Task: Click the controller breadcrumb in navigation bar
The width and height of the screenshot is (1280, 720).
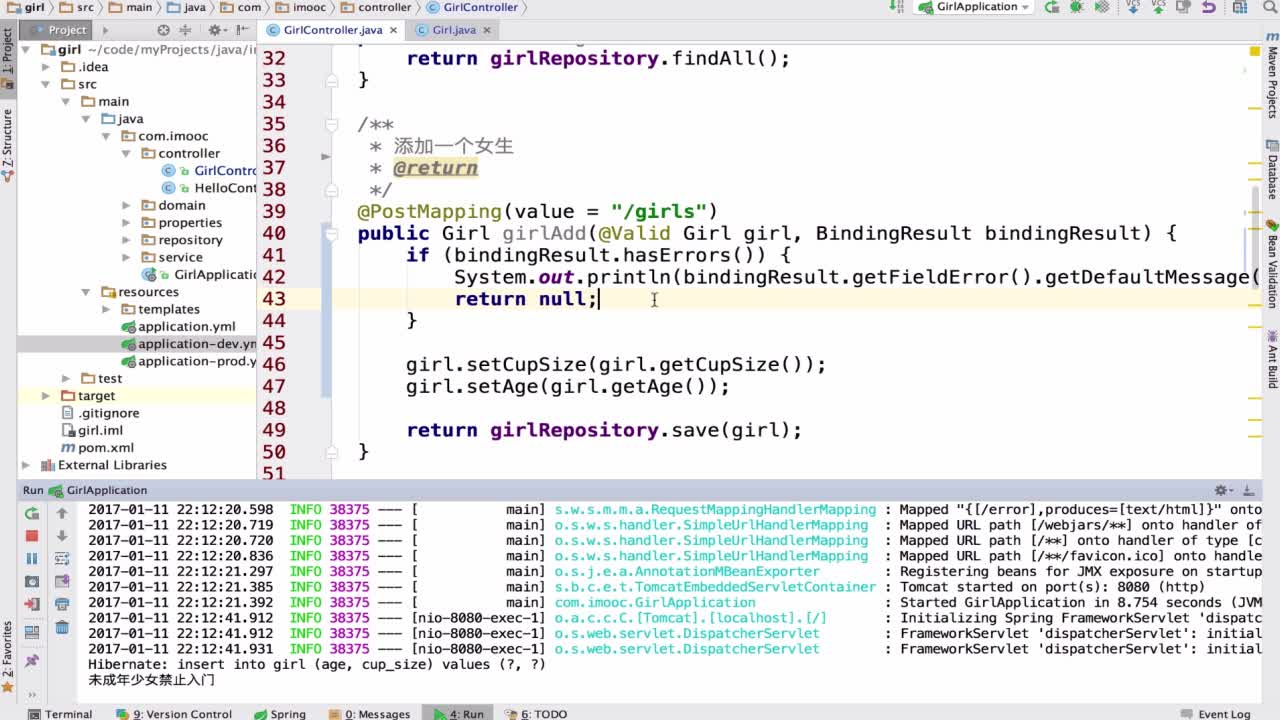Action: (376, 7)
